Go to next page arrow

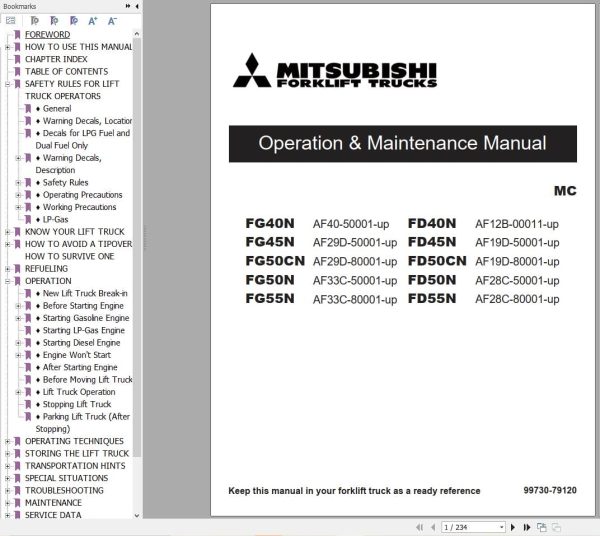point(513,527)
